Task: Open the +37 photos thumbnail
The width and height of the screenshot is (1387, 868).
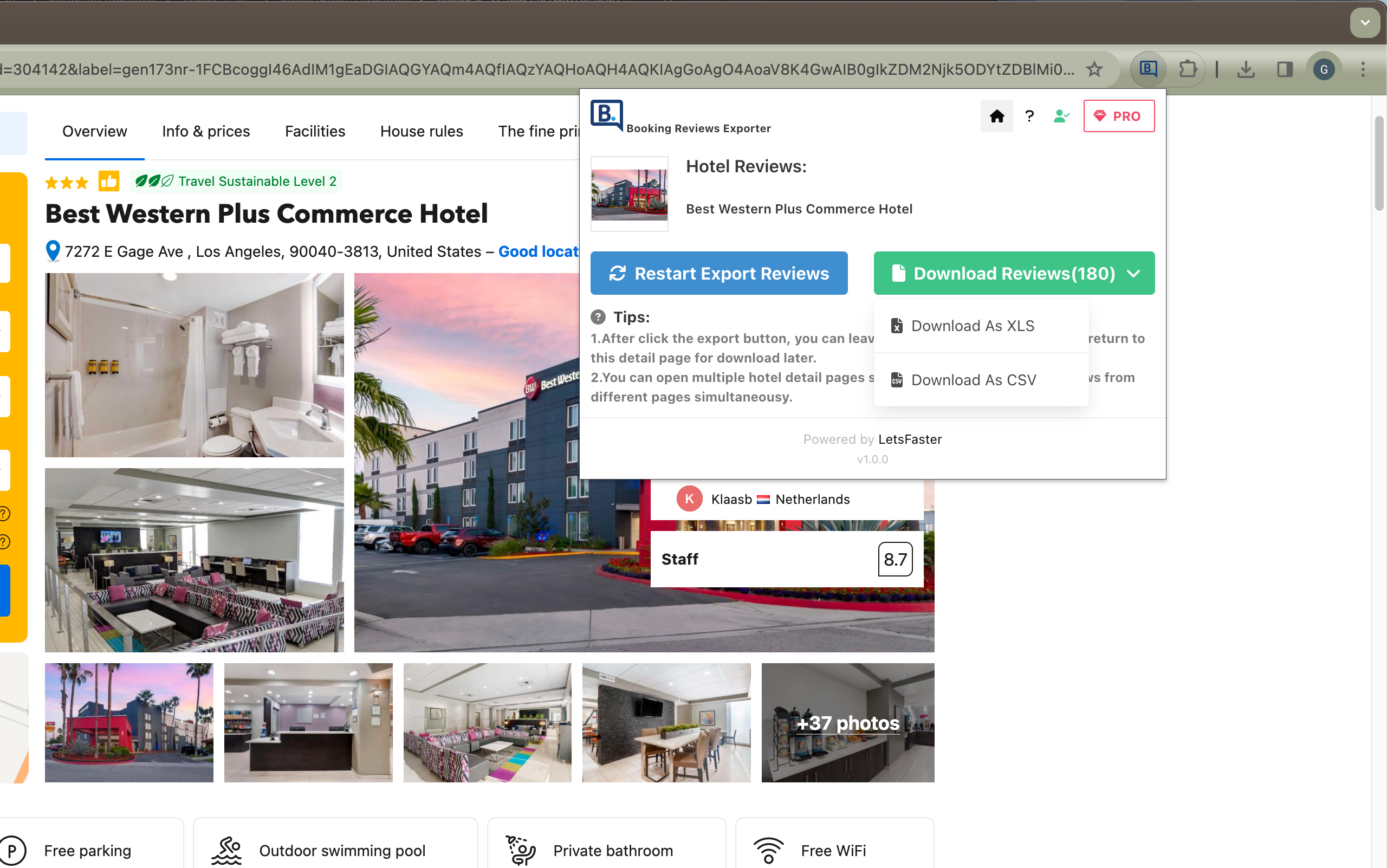Action: coord(847,722)
